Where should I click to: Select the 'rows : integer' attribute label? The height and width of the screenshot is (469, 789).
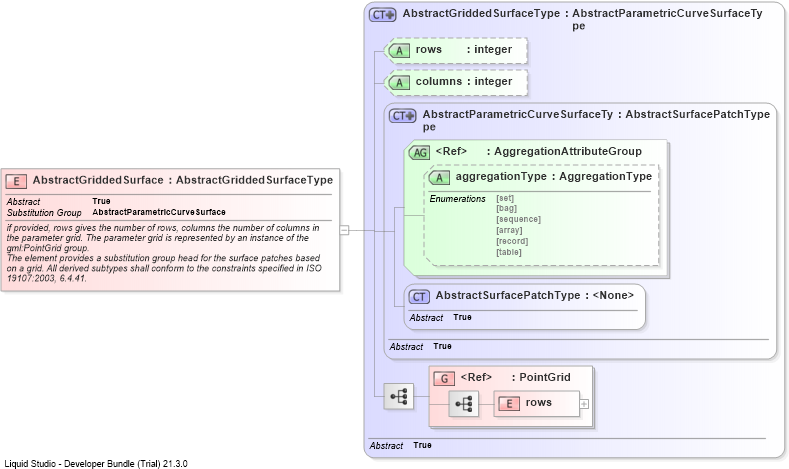pos(463,49)
